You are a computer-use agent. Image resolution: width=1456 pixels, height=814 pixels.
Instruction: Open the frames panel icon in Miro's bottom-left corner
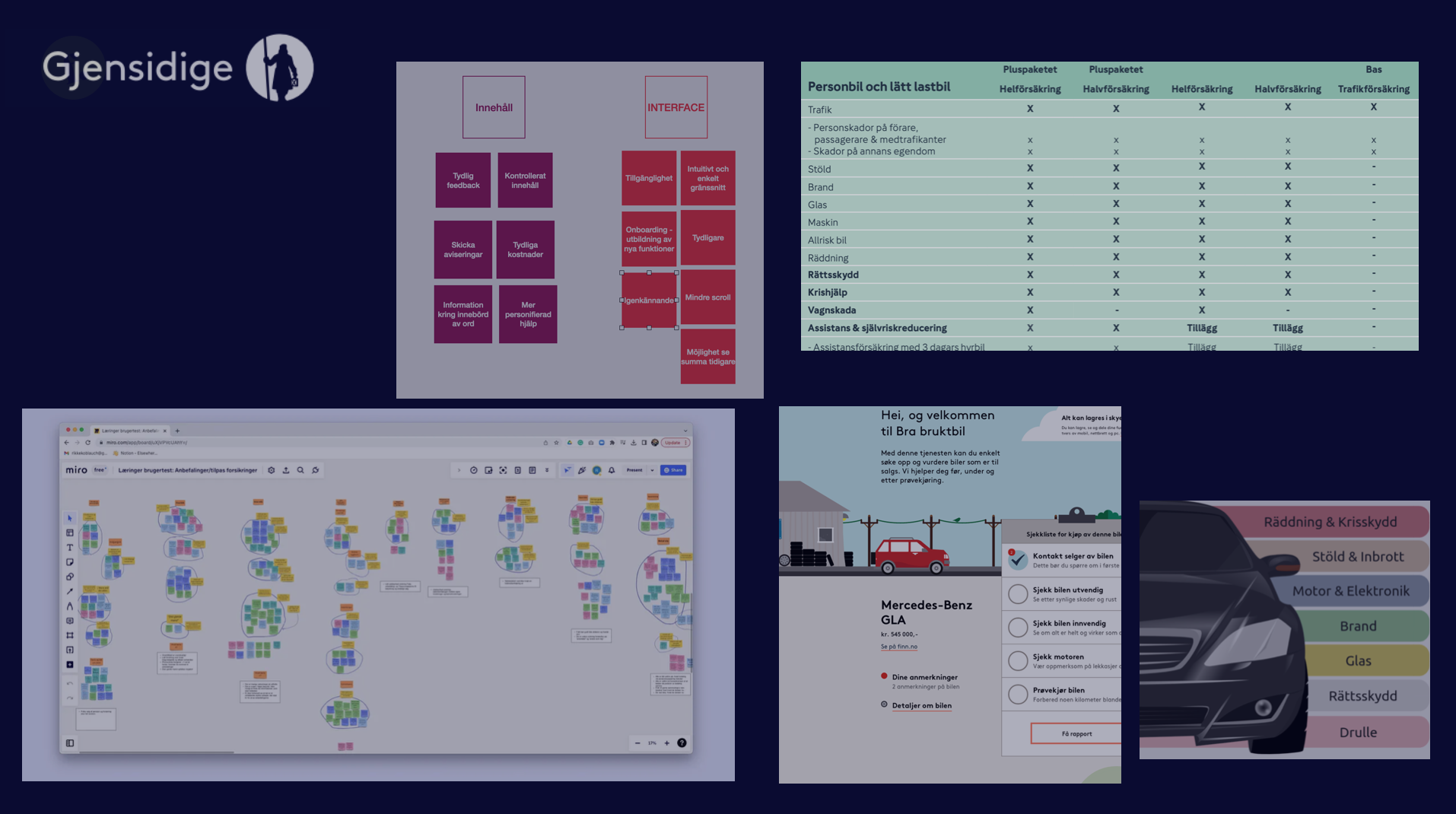70,742
